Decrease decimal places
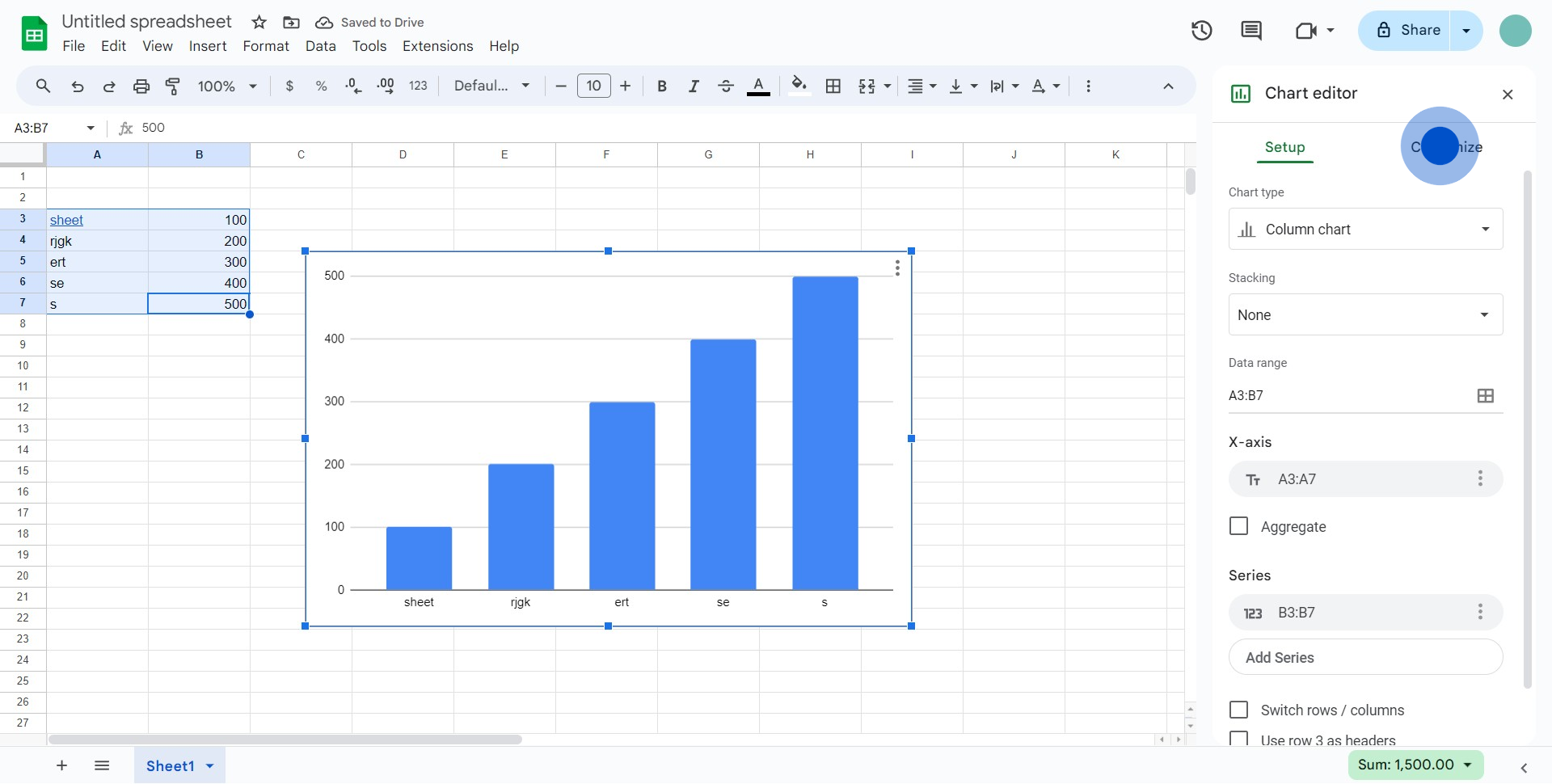The height and width of the screenshot is (784, 1552). pos(353,86)
